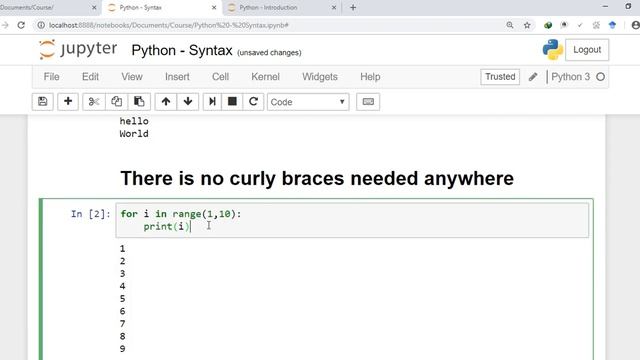Open a new browser tab
This screenshot has width=640, height=360.
[353, 7]
